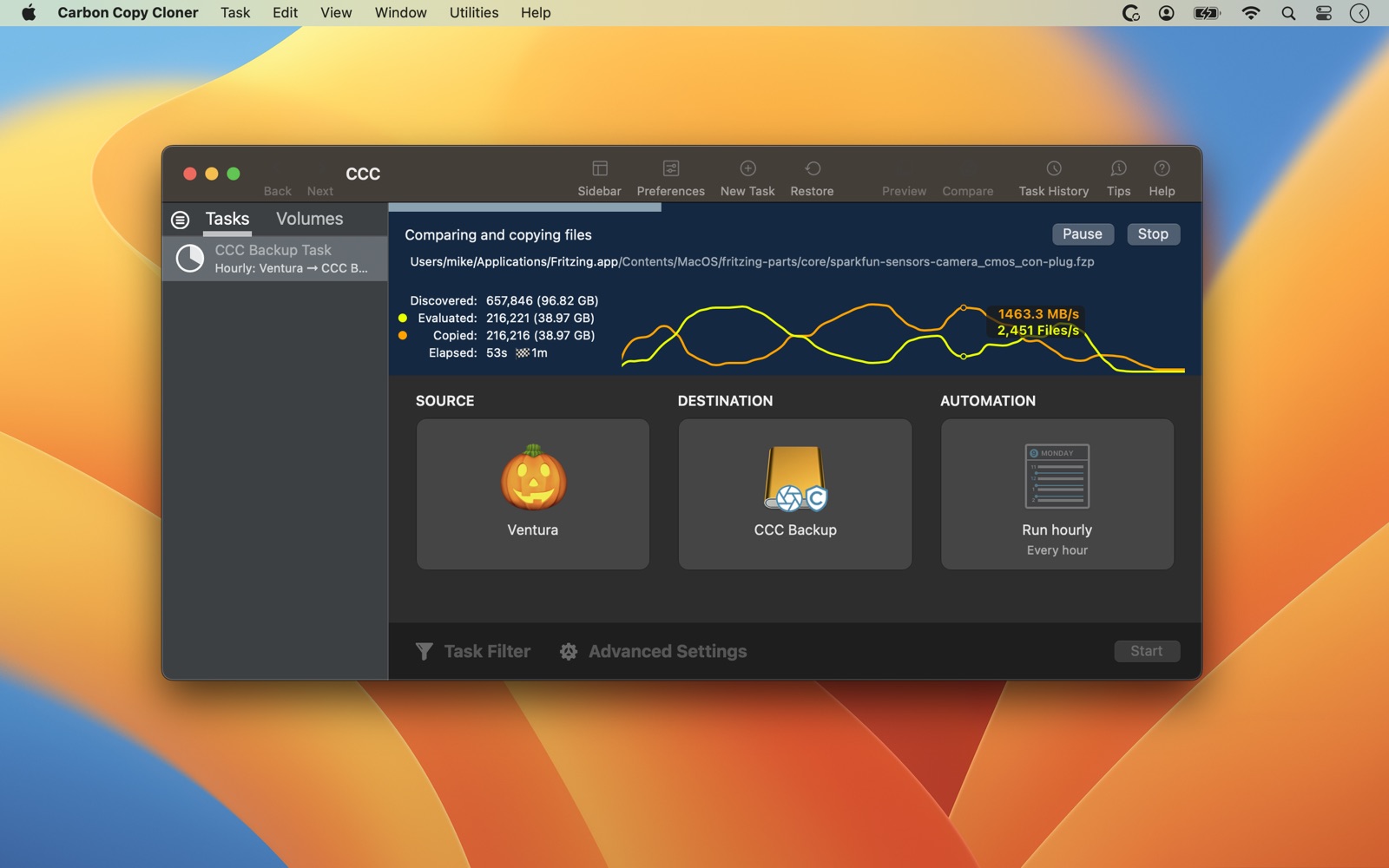Click the 2,451 Files/s rate readout

(x=1038, y=331)
